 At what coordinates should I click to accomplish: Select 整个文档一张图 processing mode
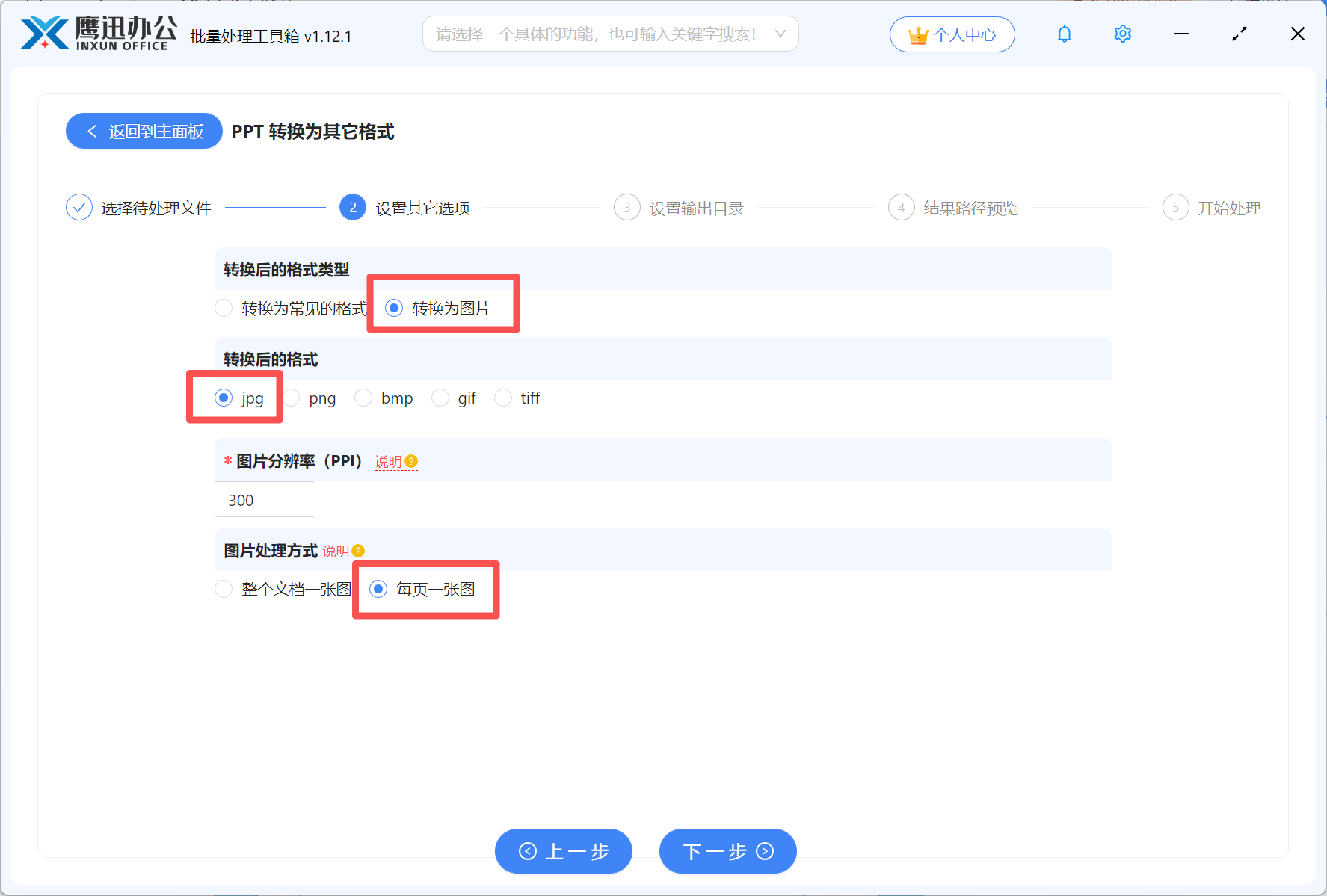223,589
